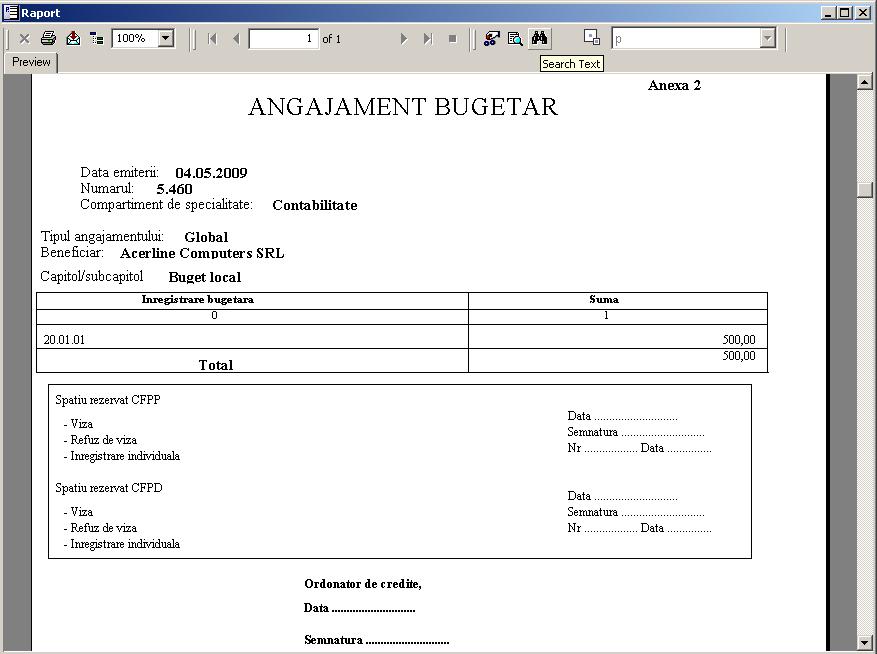Go to the first page arrow

[x=212, y=38]
